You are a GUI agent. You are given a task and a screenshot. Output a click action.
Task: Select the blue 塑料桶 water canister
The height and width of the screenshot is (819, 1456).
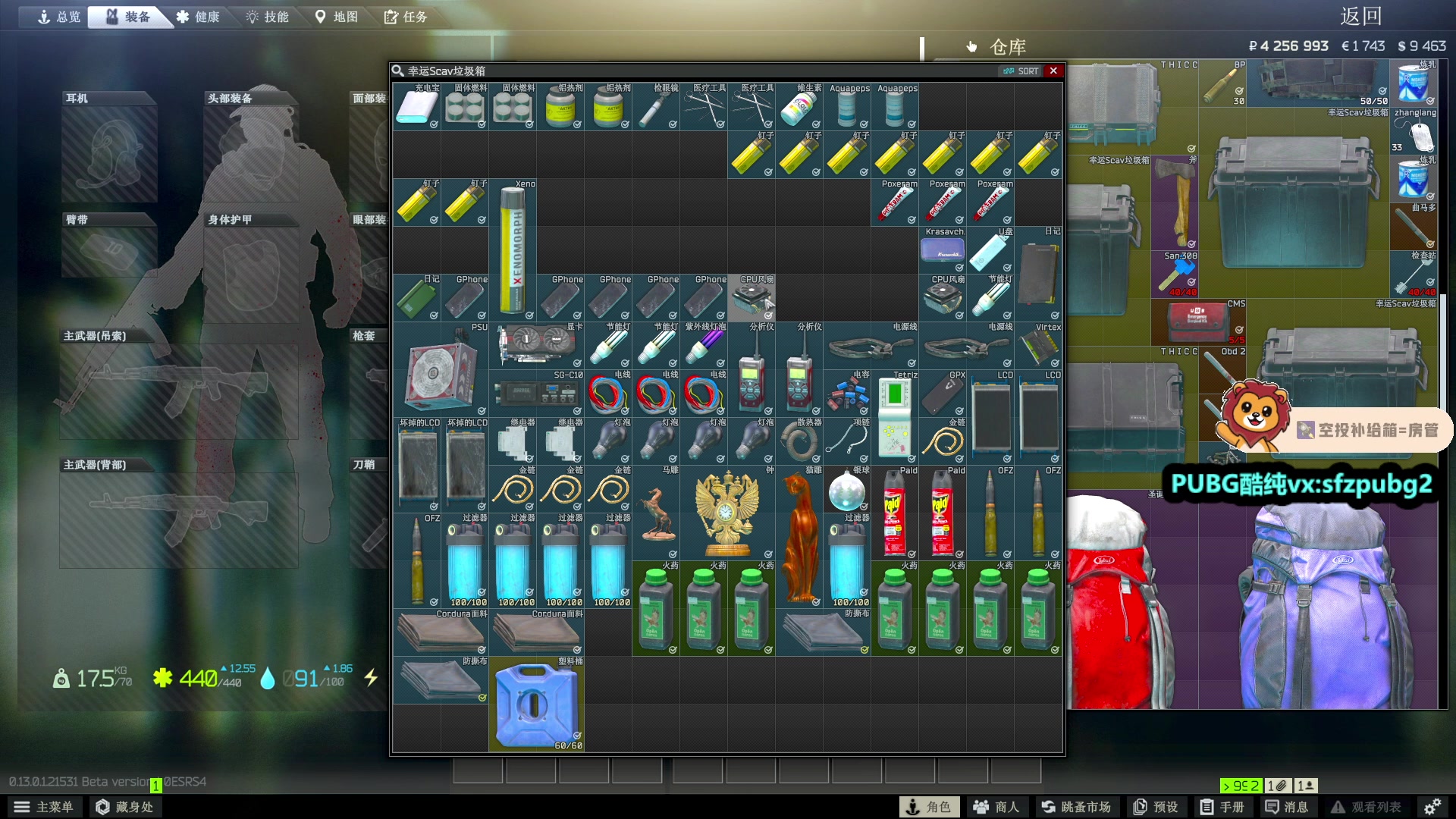tap(536, 704)
